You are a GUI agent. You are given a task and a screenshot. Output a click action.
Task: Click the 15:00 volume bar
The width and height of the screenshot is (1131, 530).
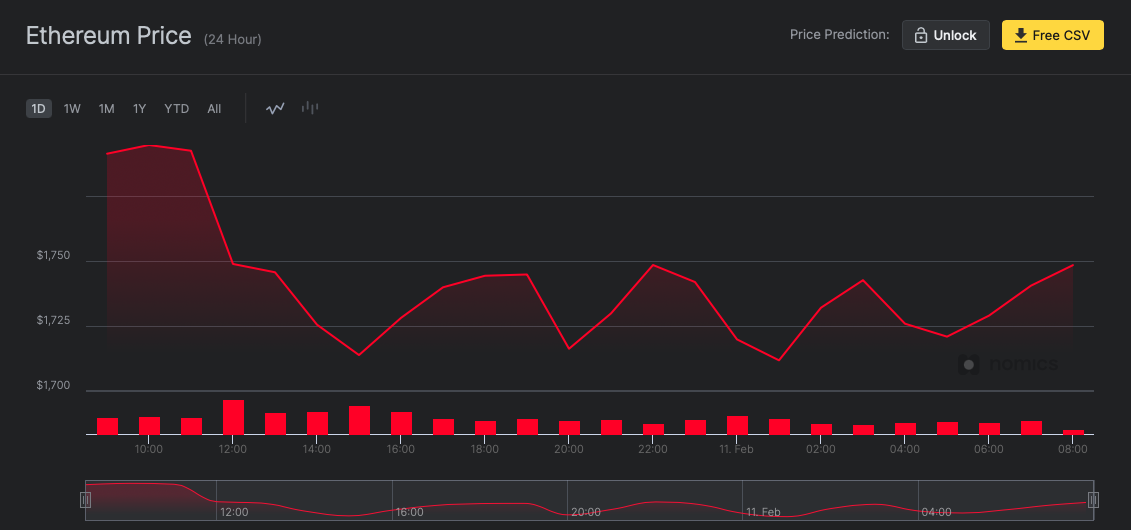click(x=359, y=420)
